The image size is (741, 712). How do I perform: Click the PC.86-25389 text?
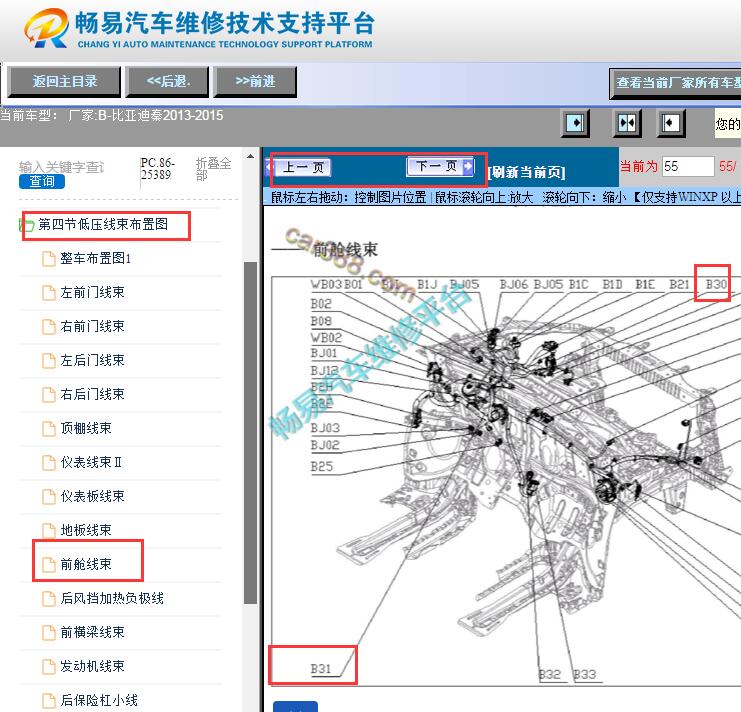point(157,169)
